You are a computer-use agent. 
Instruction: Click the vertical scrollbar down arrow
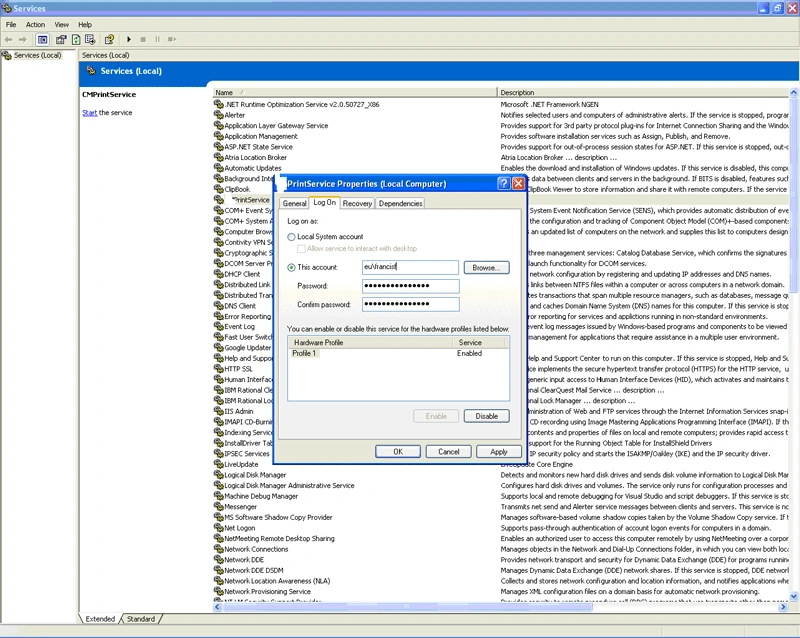pyautogui.click(x=794, y=596)
